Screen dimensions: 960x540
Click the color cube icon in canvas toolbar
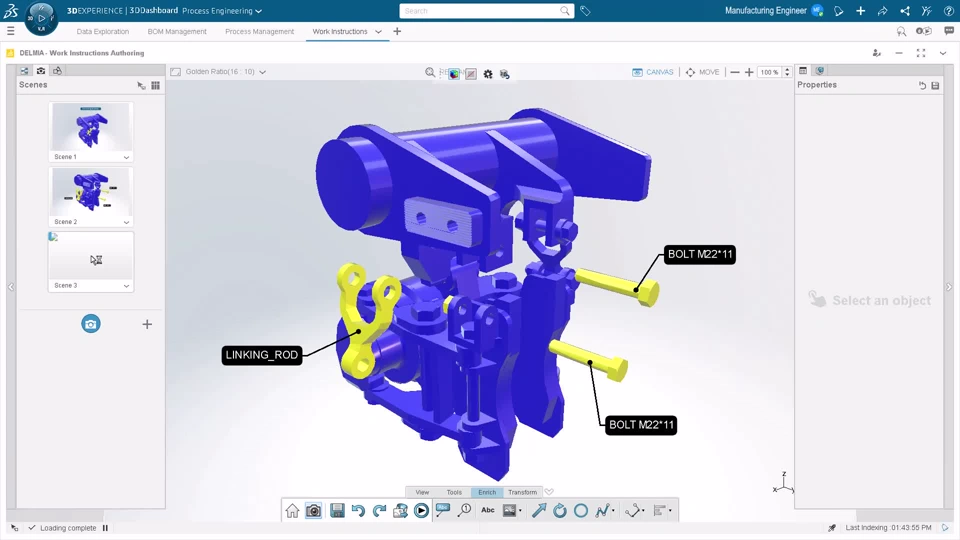pyautogui.click(x=454, y=73)
